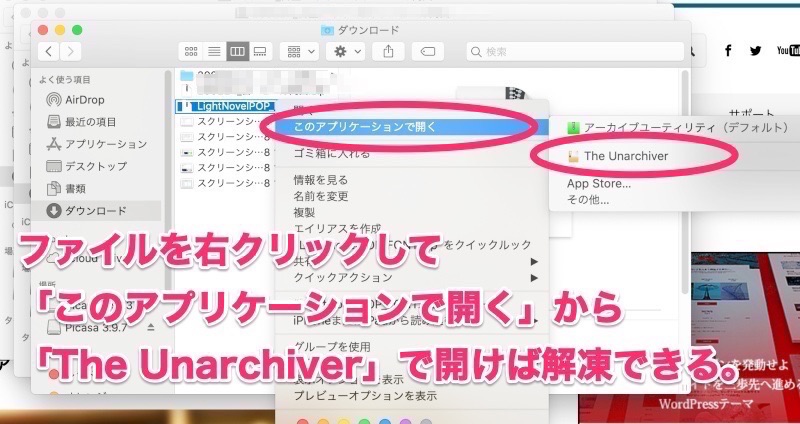800x424 pixels.
Task: Open デスクトップ in the sidebar
Action: click(x=87, y=166)
